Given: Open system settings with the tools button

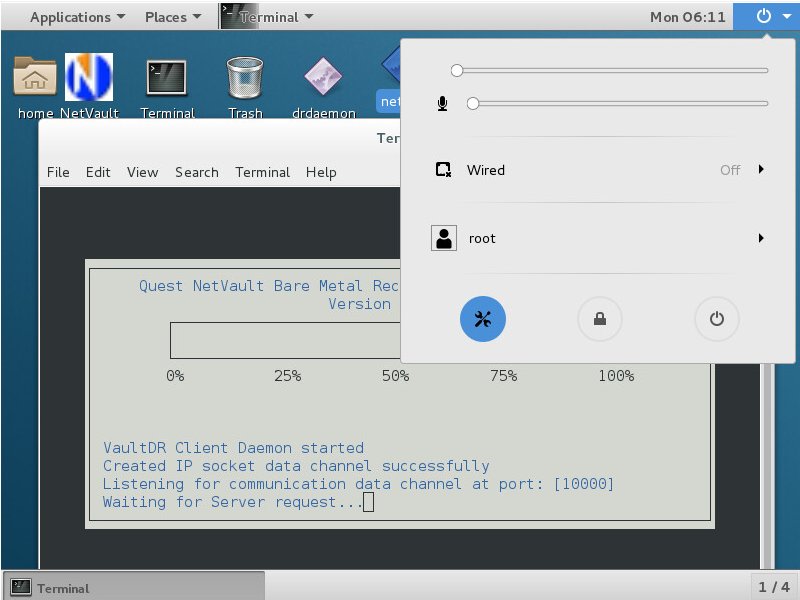Looking at the screenshot, I should (x=483, y=319).
